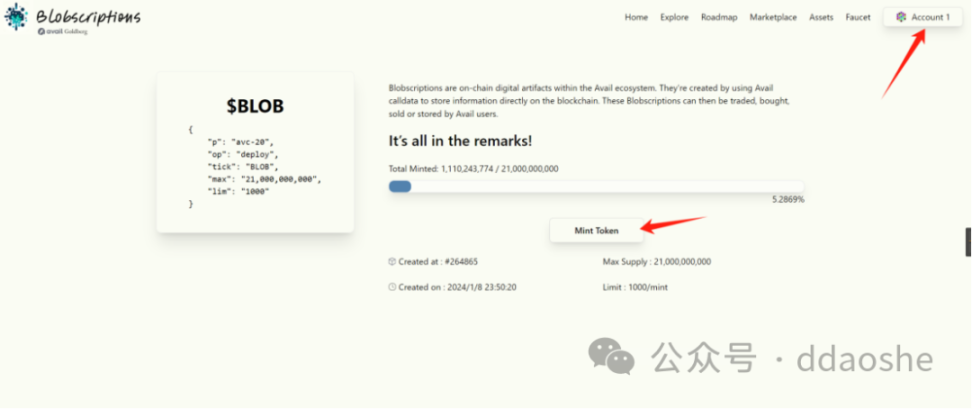This screenshot has height=409, width=972.
Task: Go to the Home page
Action: tap(636, 17)
